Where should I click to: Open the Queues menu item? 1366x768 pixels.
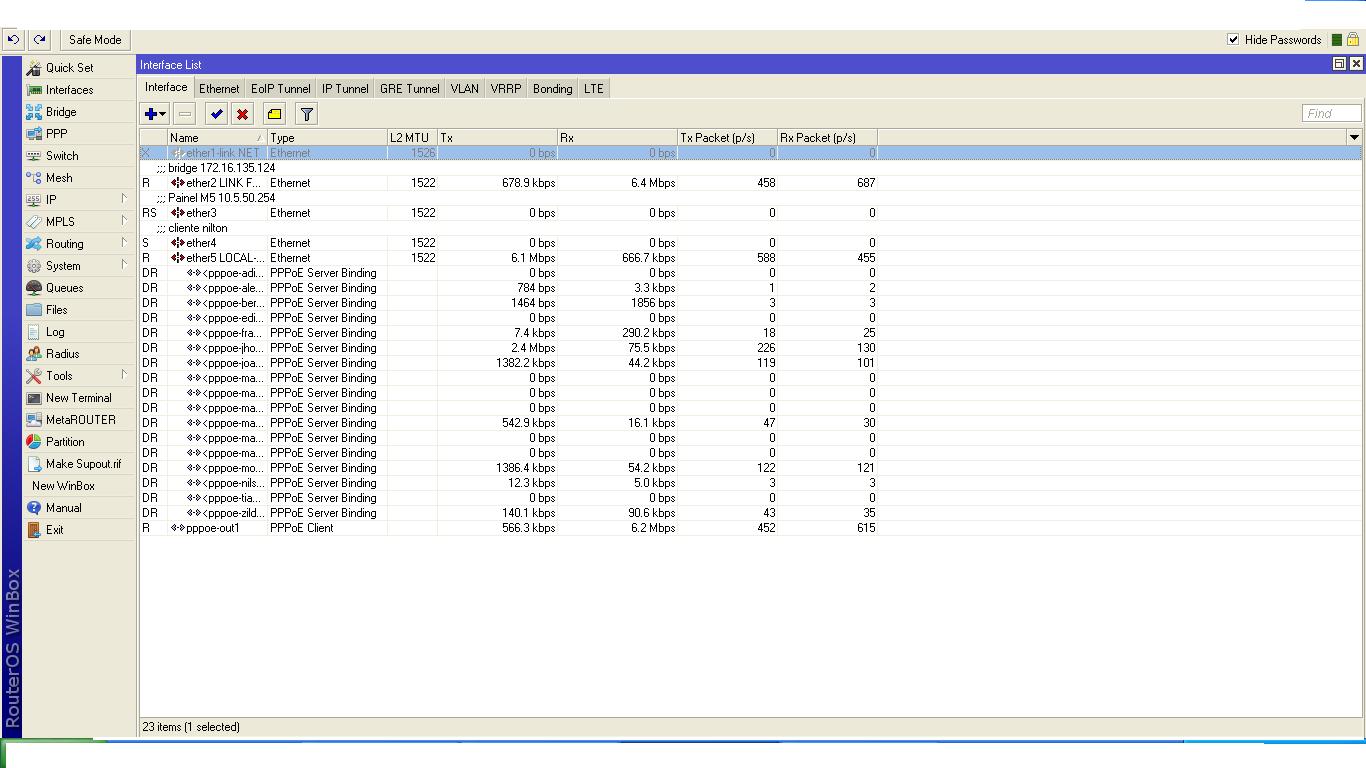[64, 288]
